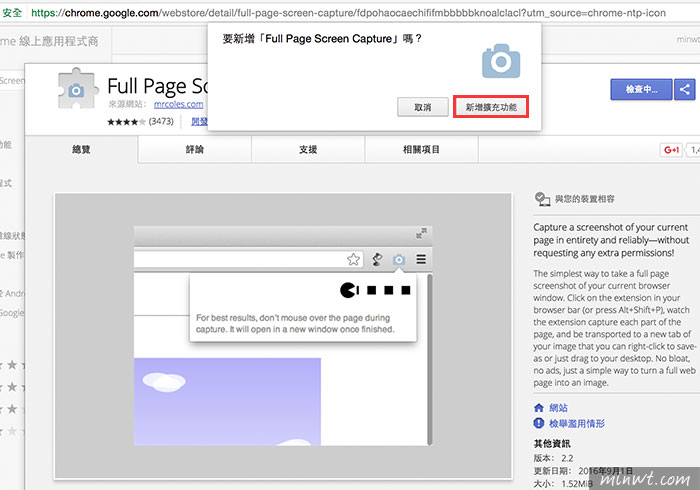Switch to the 相關項目 tab
Screen dimensions: 700x490
(421, 149)
